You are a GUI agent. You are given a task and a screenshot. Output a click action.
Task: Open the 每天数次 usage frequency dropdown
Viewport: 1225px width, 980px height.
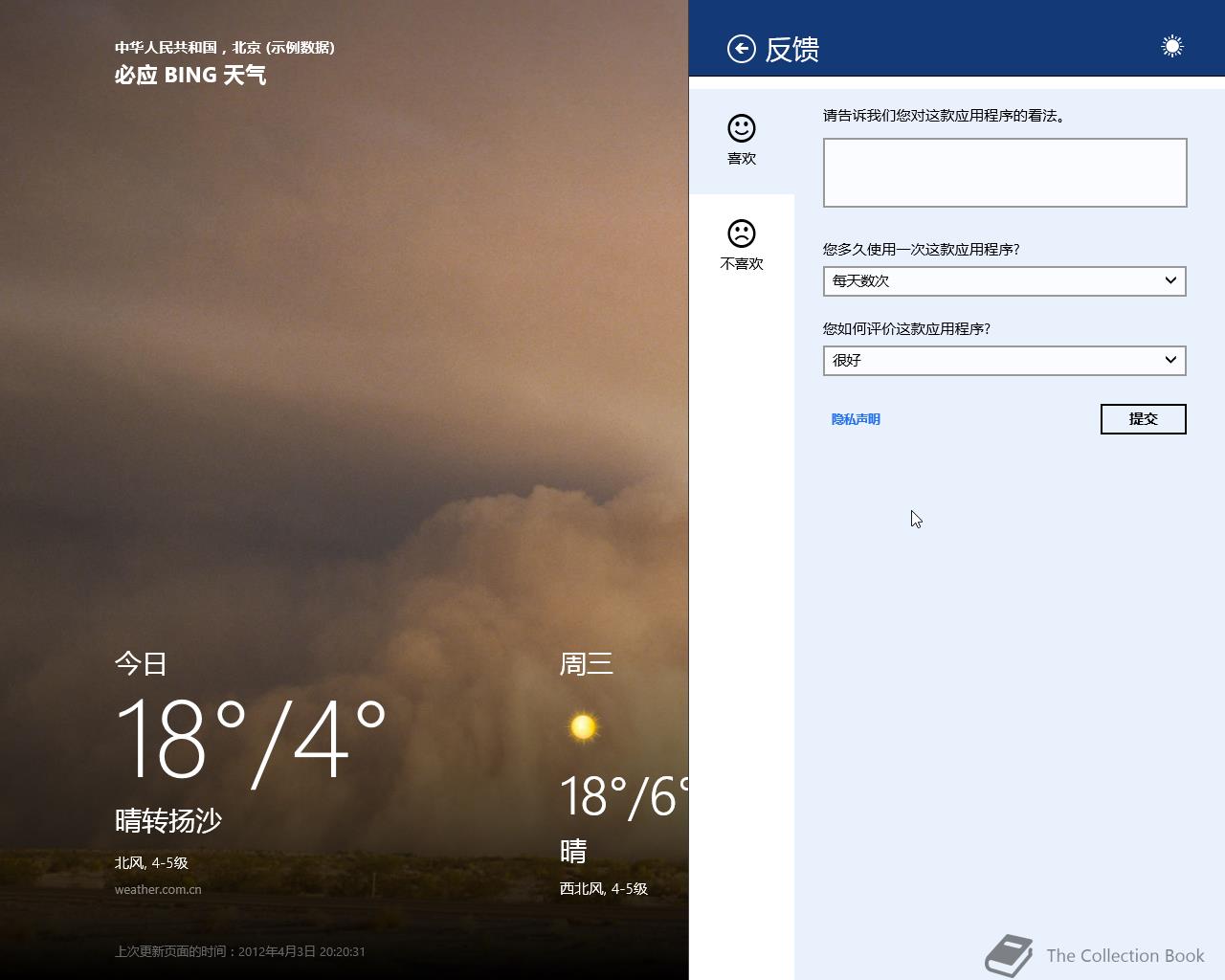[1005, 281]
